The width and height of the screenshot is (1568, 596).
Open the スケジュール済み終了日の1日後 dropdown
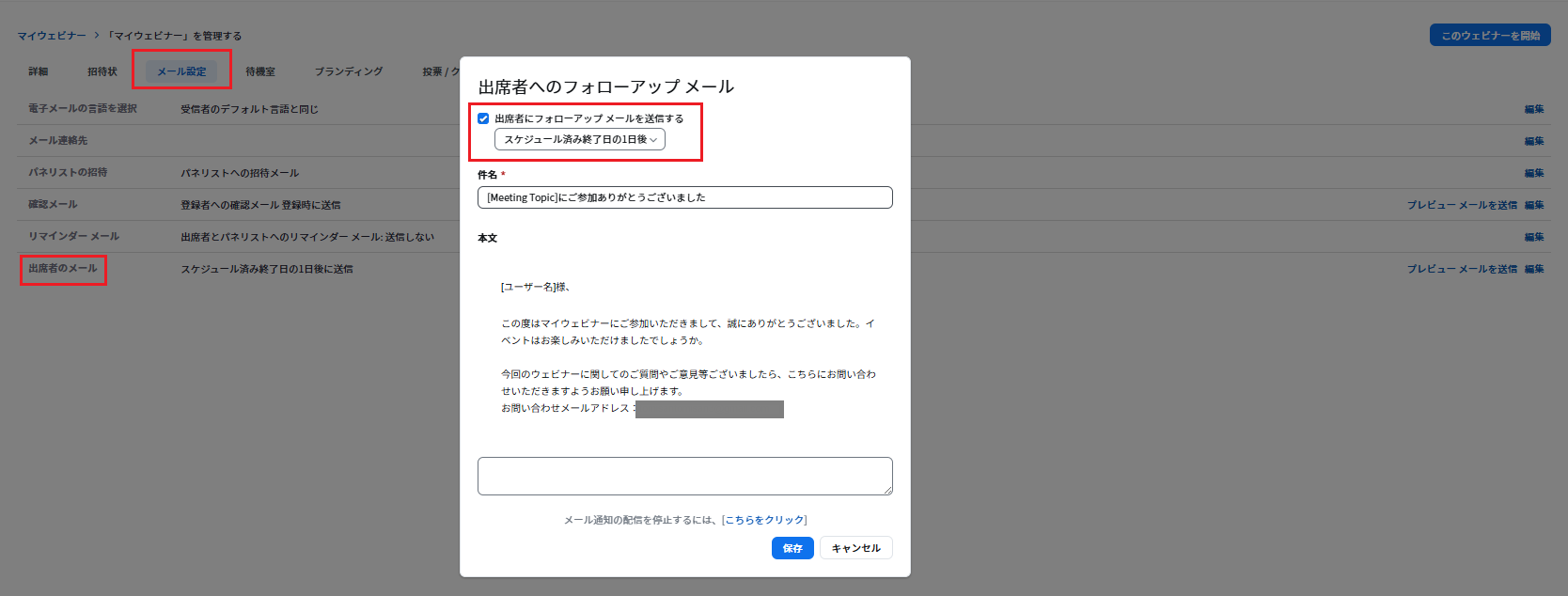coord(579,139)
